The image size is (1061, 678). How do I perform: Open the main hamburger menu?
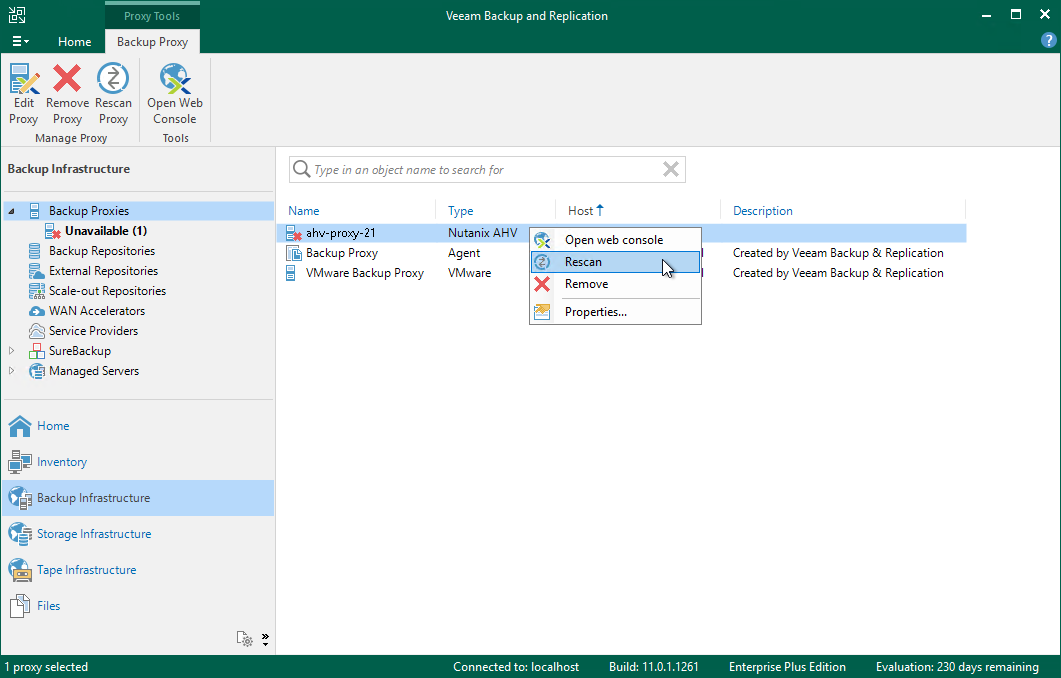(x=20, y=41)
